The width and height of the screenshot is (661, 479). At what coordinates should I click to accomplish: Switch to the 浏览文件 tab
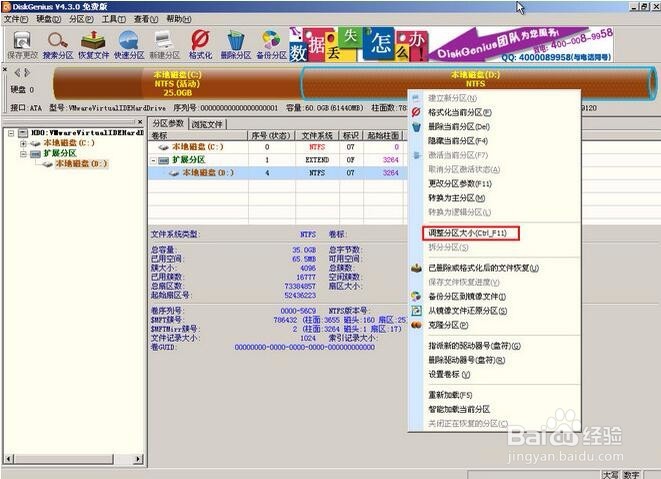click(207, 124)
